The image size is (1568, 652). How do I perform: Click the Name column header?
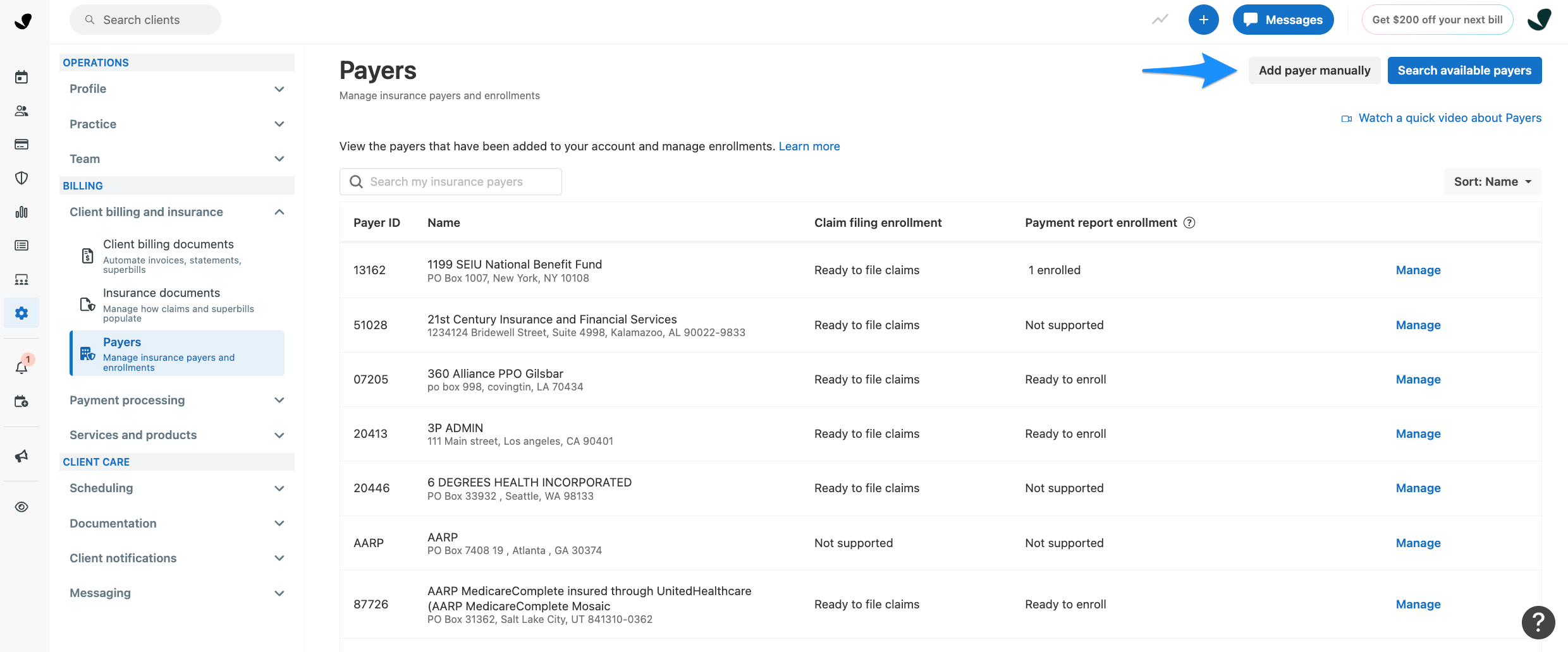444,222
